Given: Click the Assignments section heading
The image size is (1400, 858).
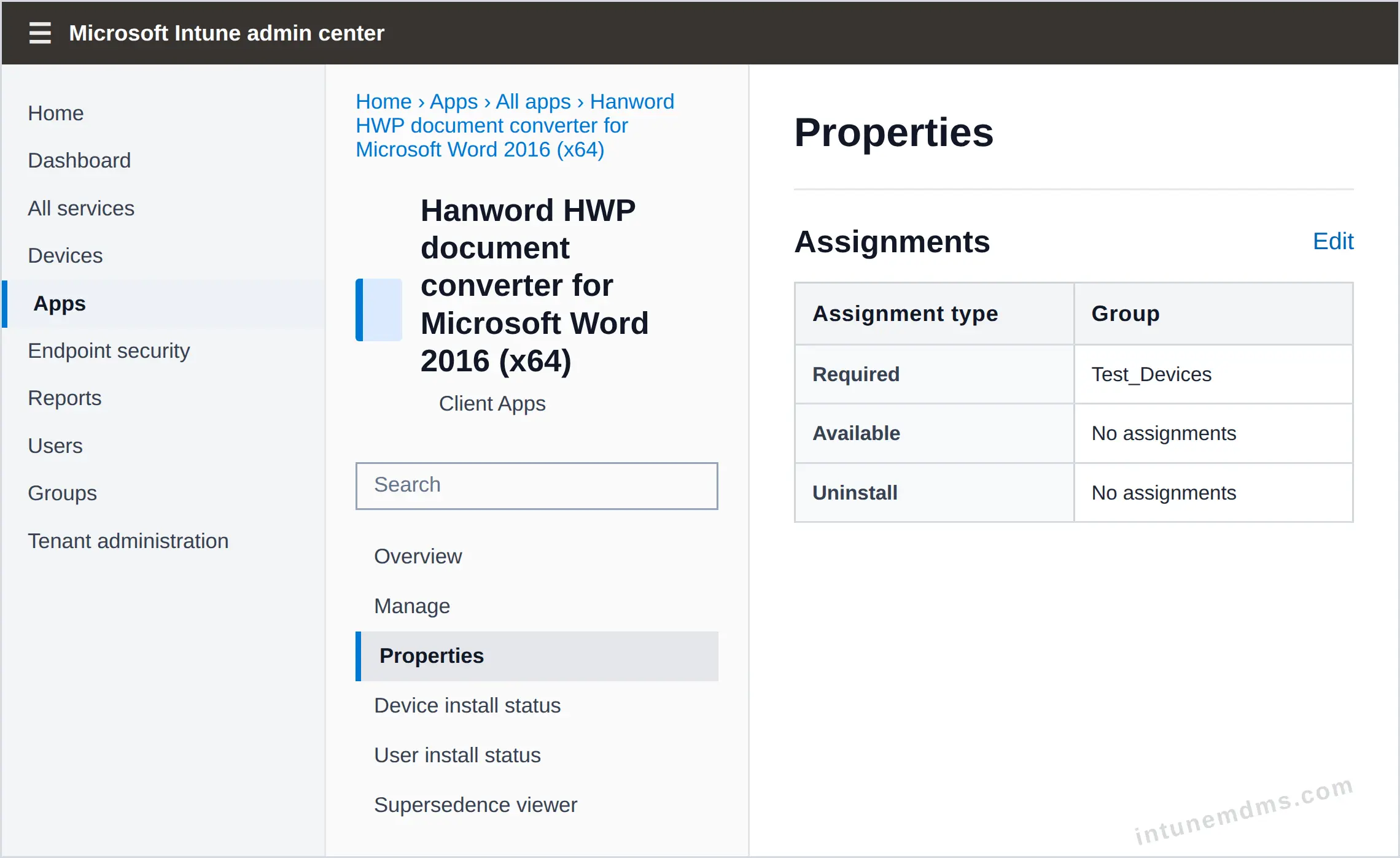Looking at the screenshot, I should [892, 242].
